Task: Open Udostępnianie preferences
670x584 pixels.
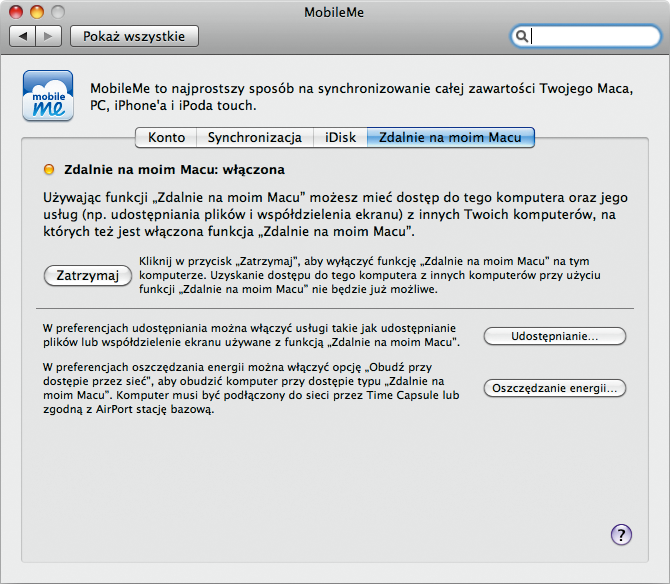Action: 555,336
